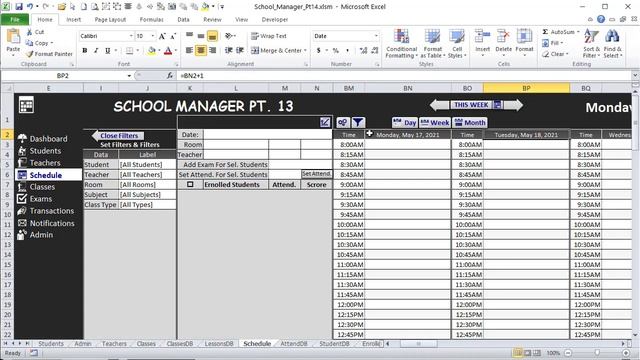Screen dimensions: 640x360
Task: Open the font size dropdown
Action: (x=153, y=36)
